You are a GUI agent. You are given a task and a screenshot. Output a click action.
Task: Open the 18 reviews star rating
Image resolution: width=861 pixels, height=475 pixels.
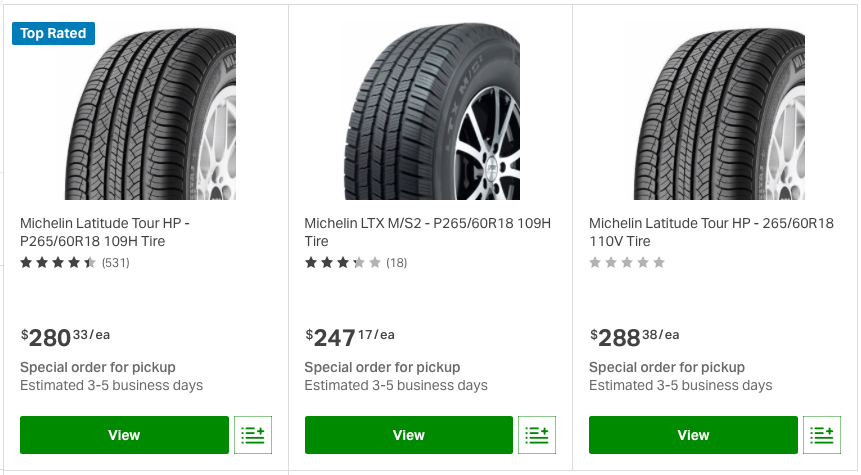pyautogui.click(x=343, y=263)
